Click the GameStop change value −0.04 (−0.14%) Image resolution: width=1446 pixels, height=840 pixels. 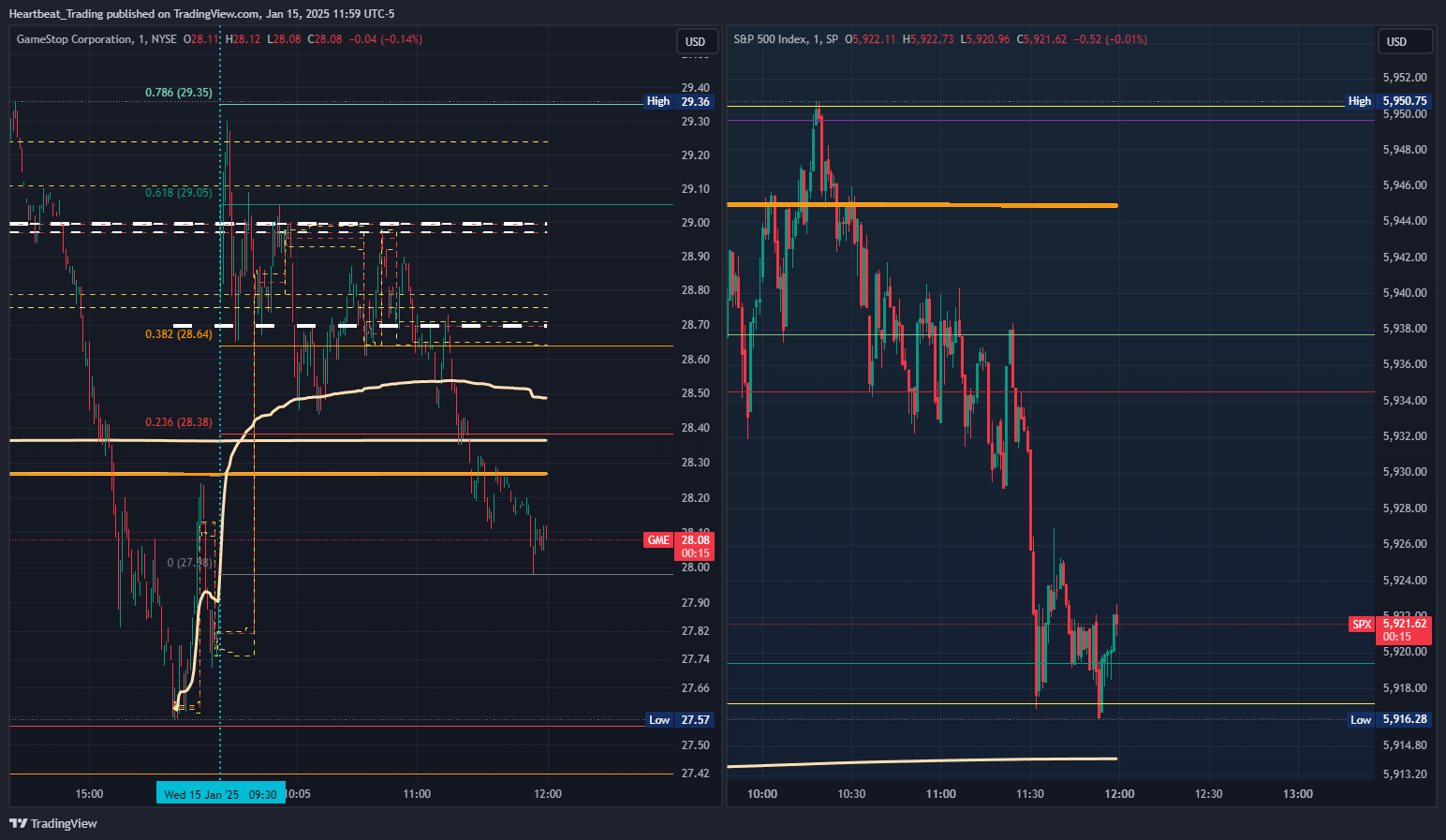tap(386, 39)
